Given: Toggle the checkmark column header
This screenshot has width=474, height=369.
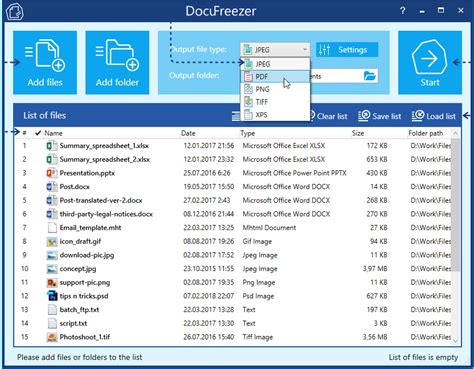Looking at the screenshot, I should pos(38,133).
